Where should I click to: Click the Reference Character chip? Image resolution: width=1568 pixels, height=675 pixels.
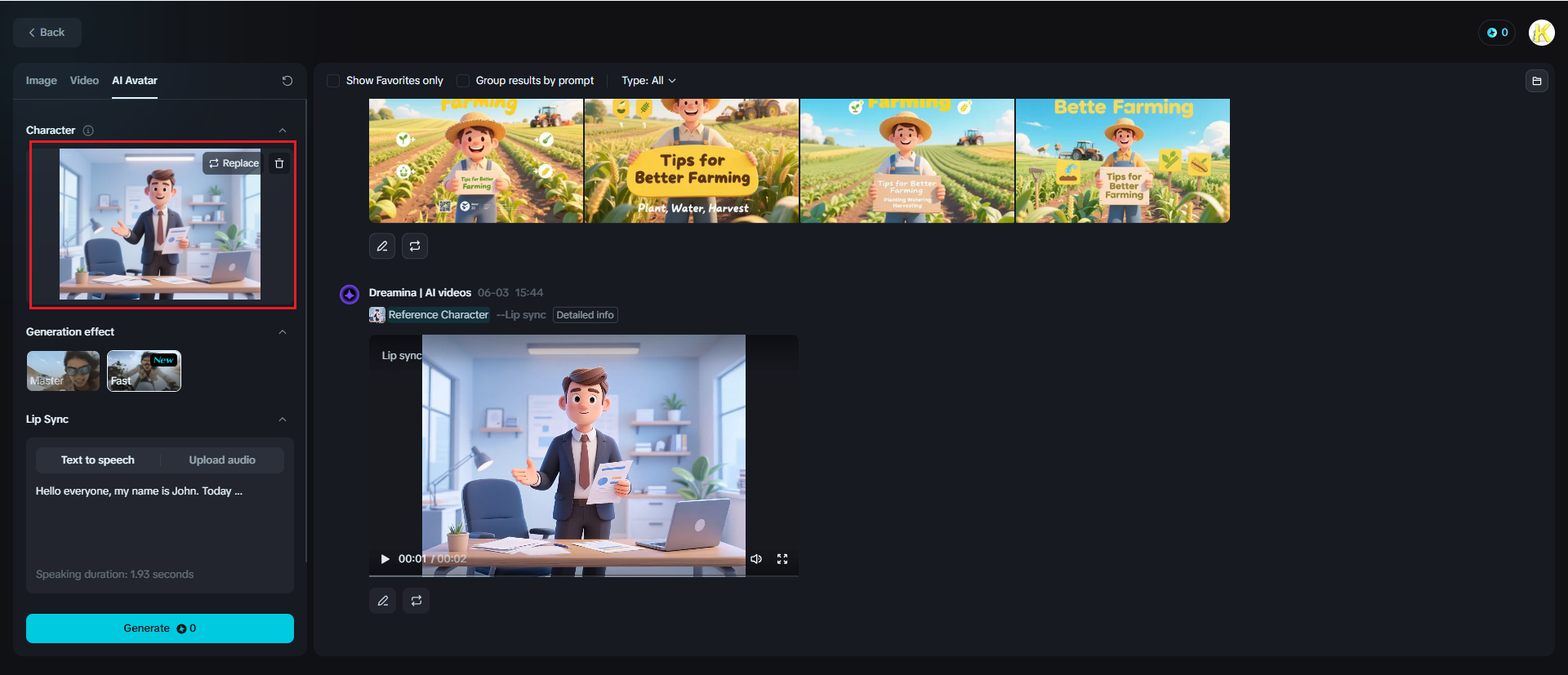tap(430, 315)
